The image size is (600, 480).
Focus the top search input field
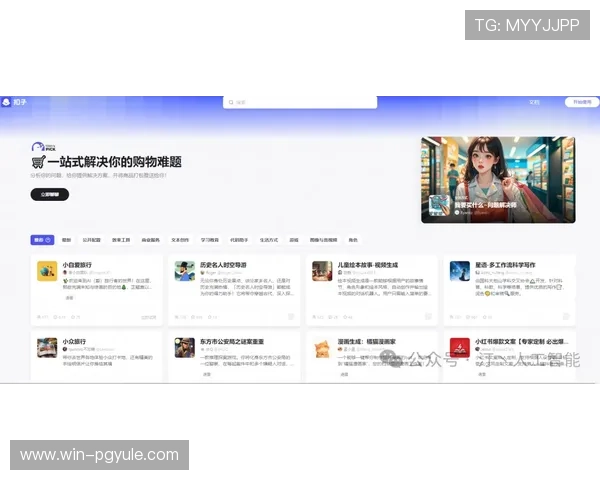(x=300, y=102)
